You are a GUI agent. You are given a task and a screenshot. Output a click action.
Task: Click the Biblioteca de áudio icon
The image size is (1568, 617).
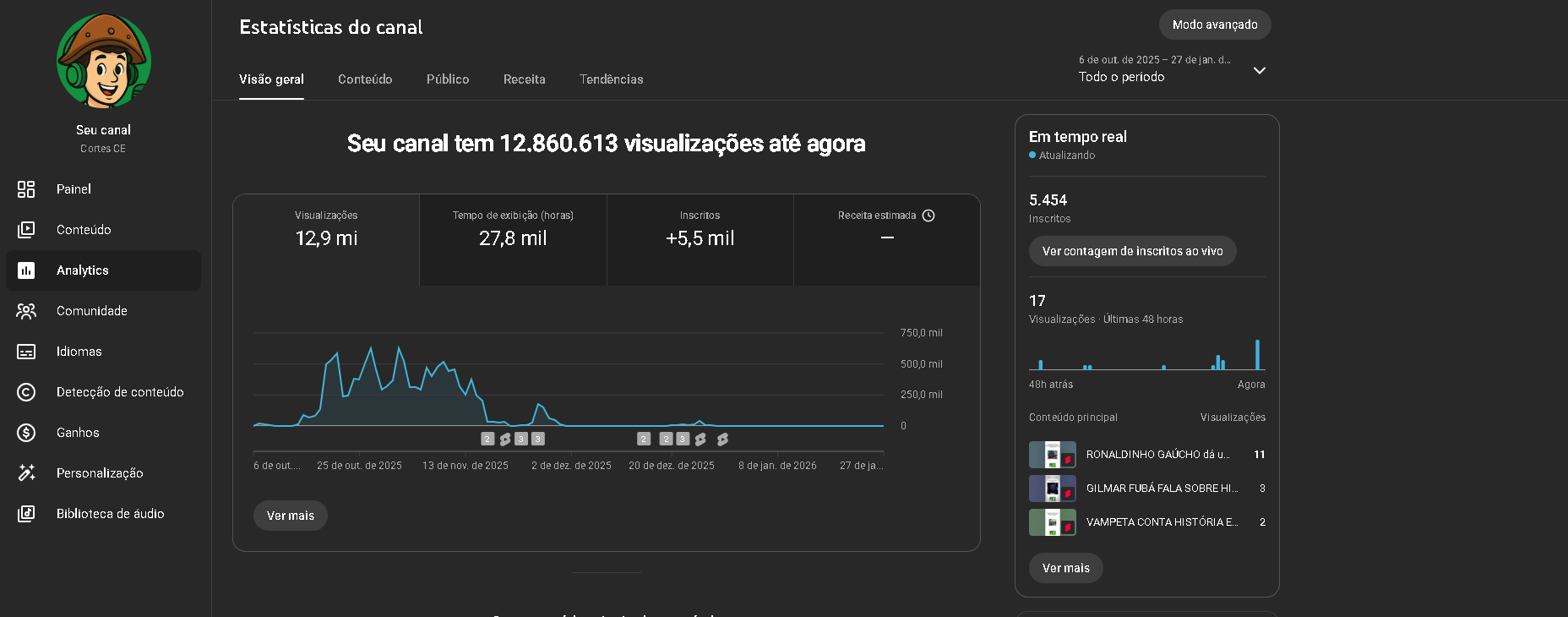coord(26,514)
